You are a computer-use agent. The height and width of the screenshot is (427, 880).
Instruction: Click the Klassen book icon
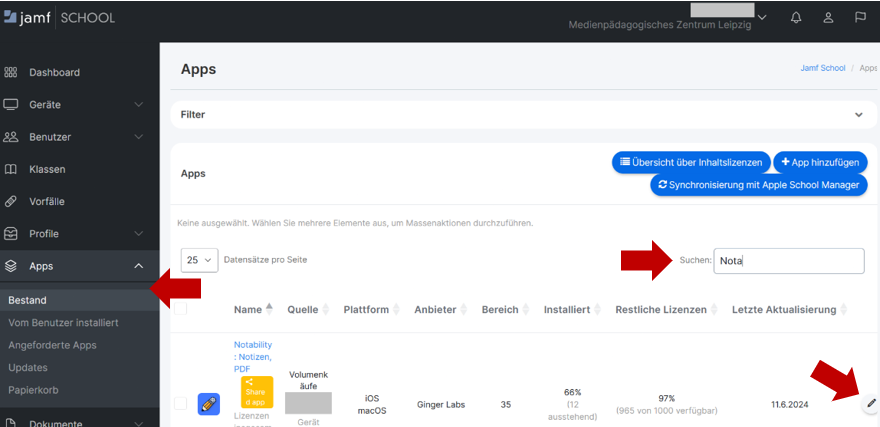pos(11,169)
